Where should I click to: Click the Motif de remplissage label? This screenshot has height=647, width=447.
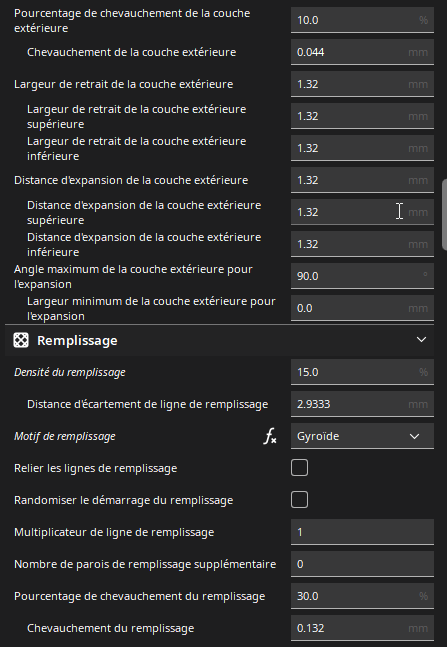coord(65,436)
